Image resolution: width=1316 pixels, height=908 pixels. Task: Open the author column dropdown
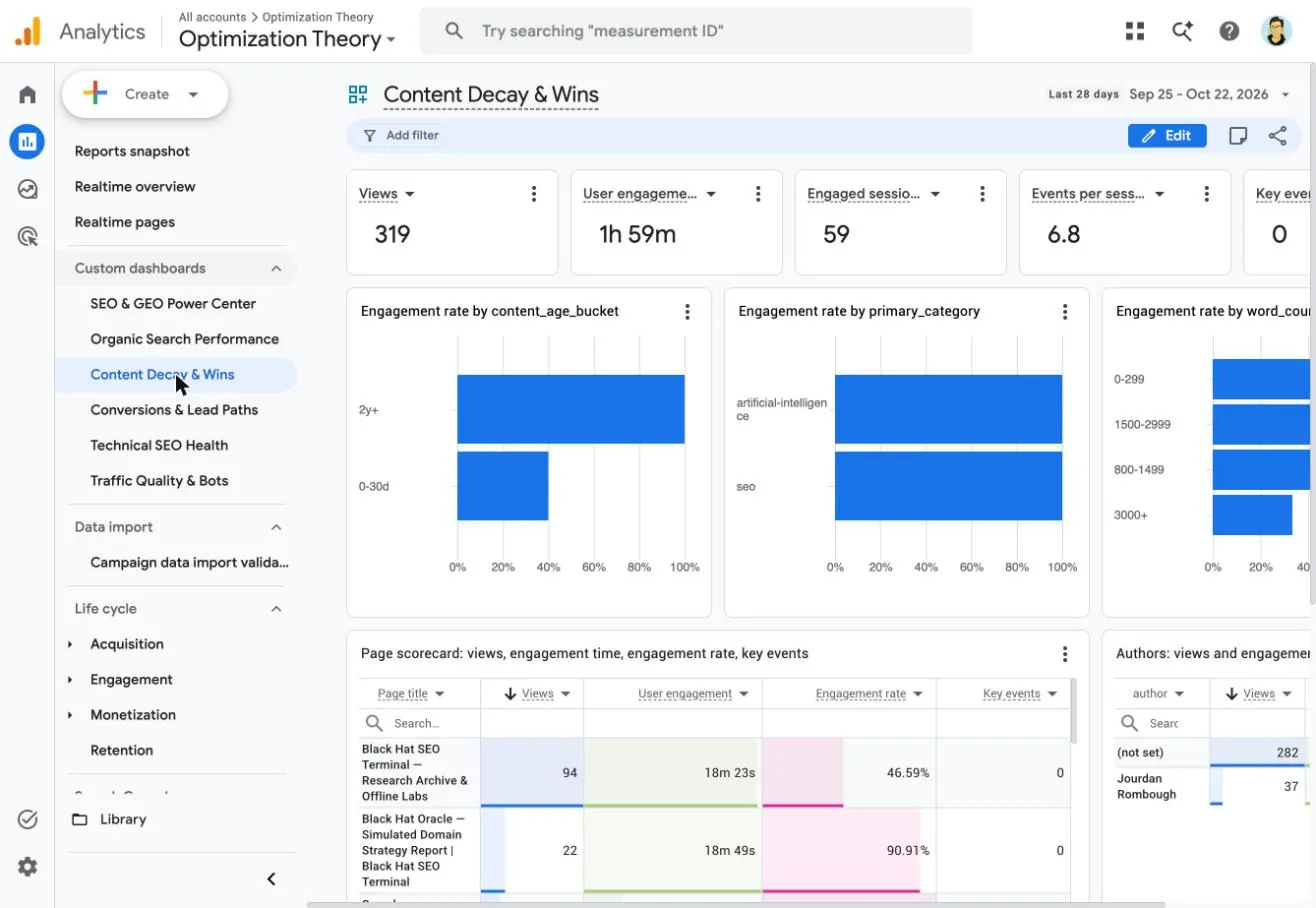click(x=1179, y=694)
